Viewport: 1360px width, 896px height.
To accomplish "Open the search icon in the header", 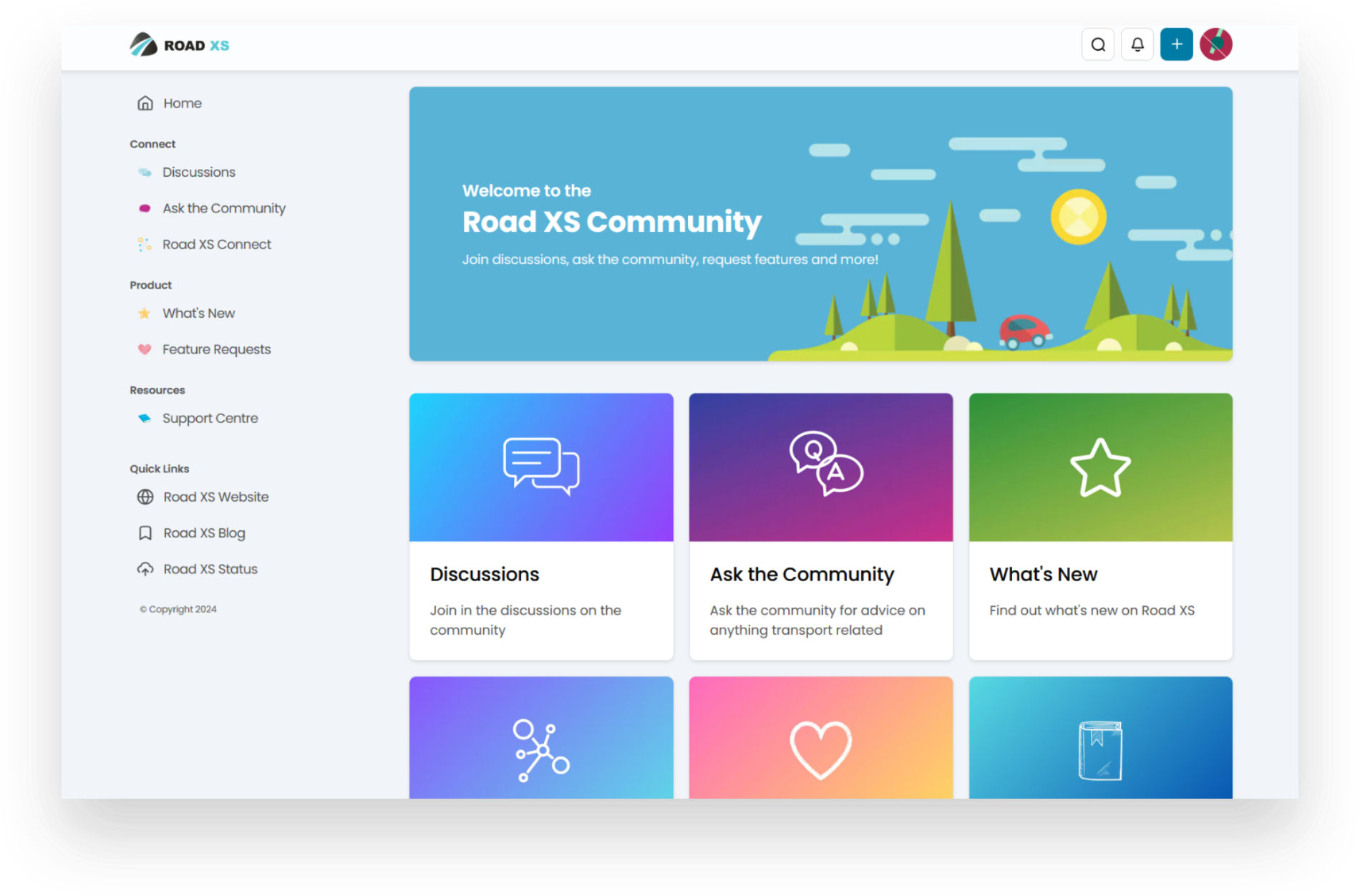I will pos(1097,44).
